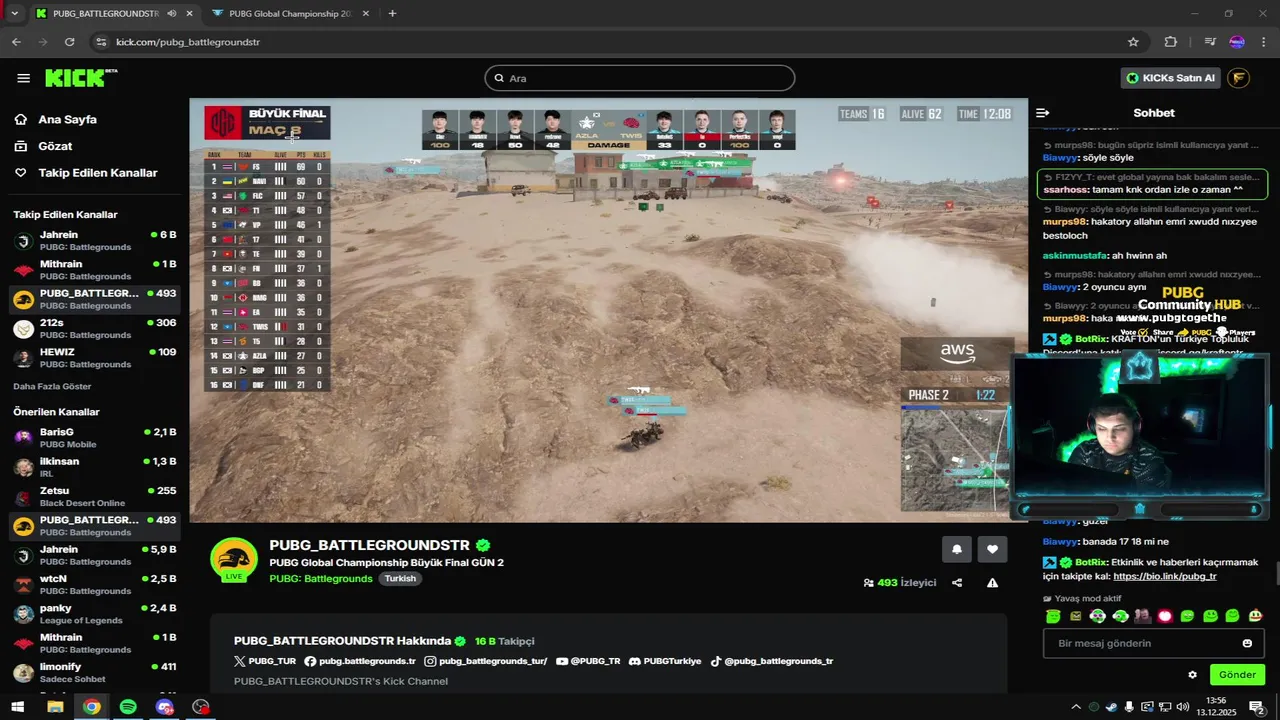Close the PUBG_BATTLEGROUNDSTR browser tab

click(x=189, y=14)
